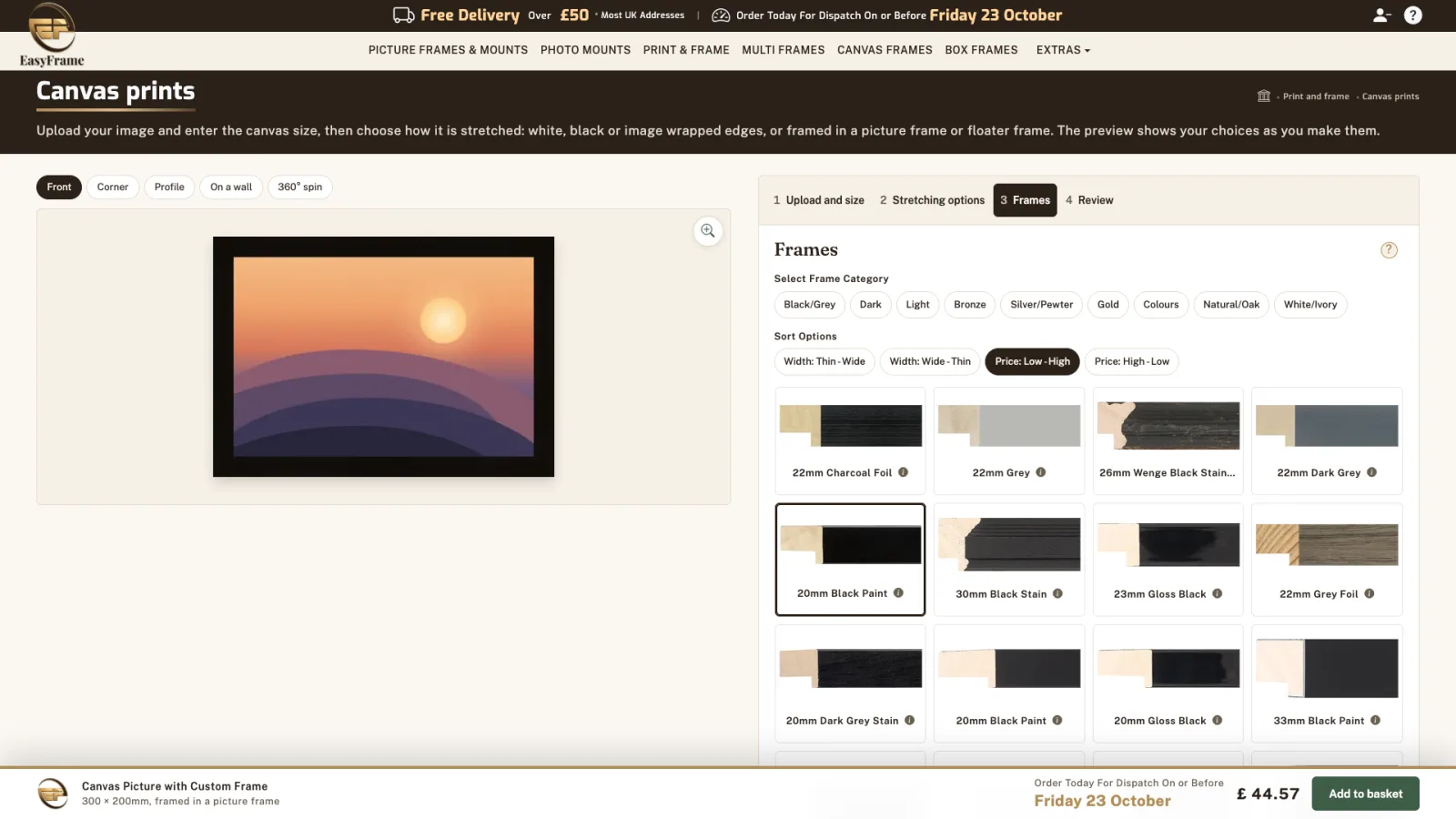This screenshot has height=819, width=1456.
Task: Filter frames by Black/Grey category
Action: (809, 305)
